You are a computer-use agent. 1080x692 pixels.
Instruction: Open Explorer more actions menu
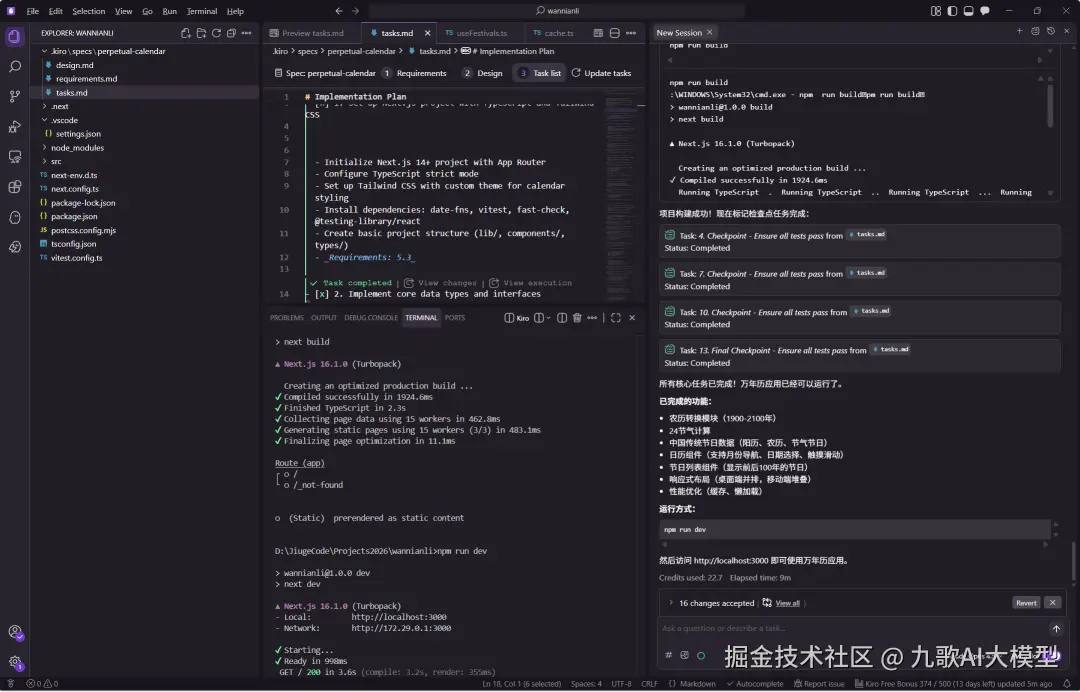[247, 33]
